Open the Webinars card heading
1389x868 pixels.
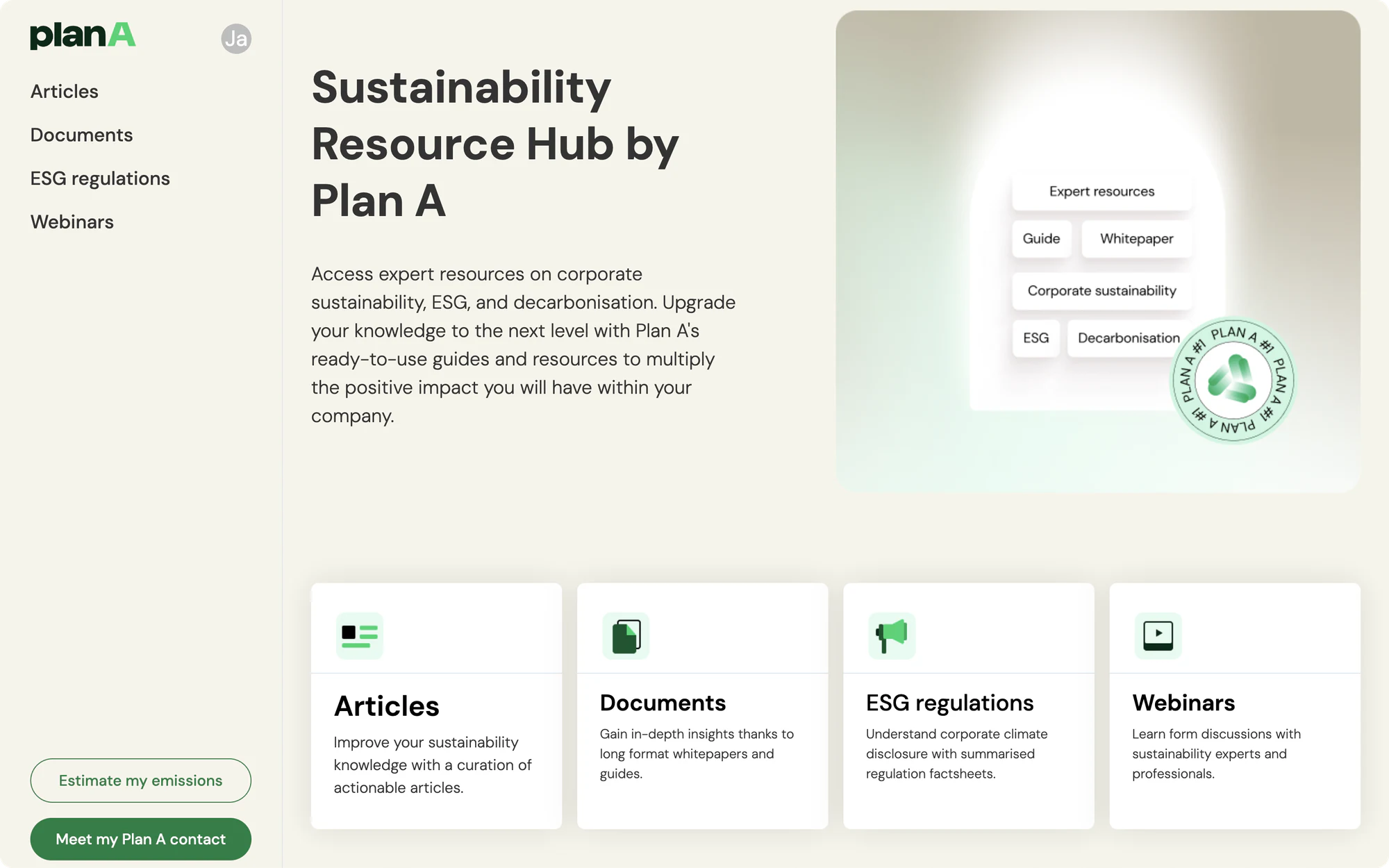tap(1183, 703)
